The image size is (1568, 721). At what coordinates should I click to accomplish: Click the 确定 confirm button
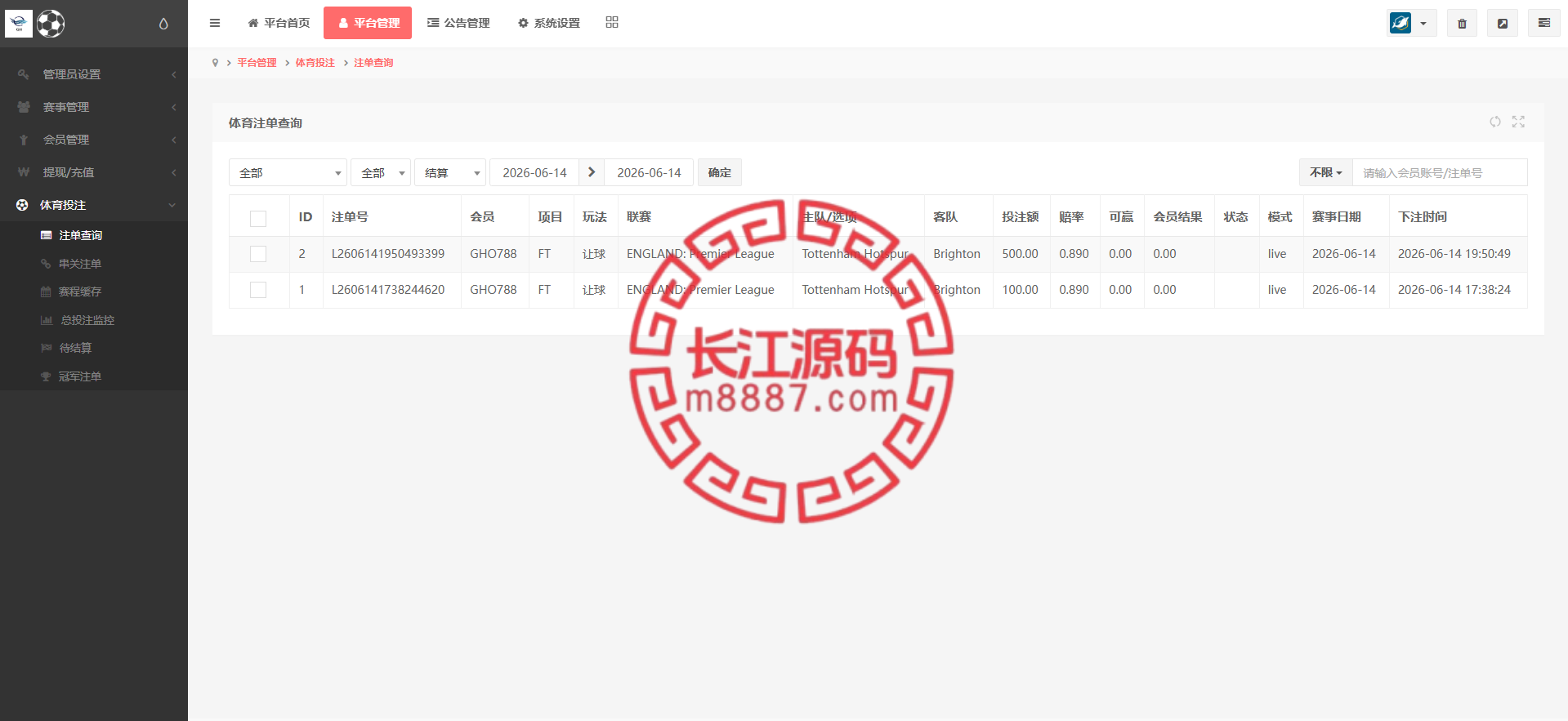click(x=720, y=172)
